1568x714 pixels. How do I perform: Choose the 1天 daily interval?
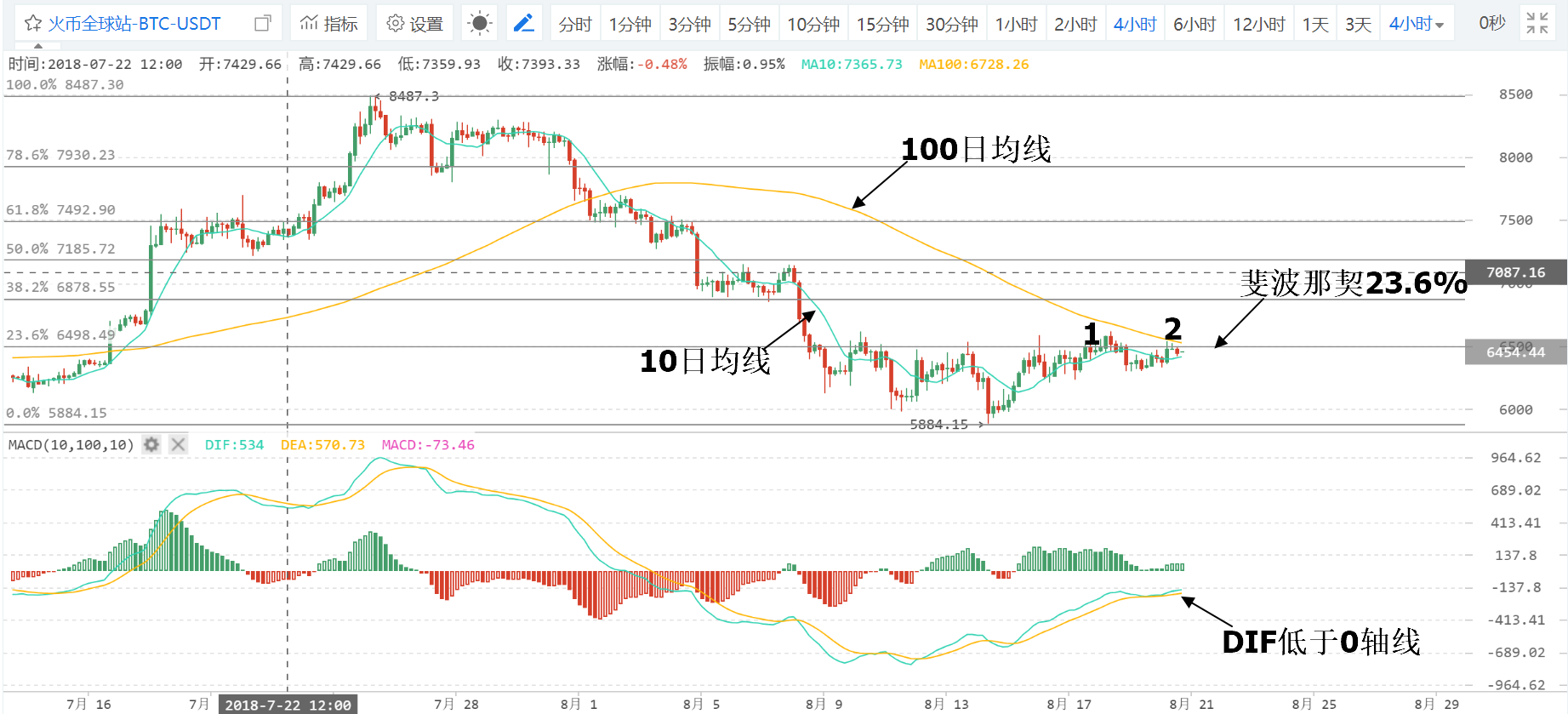tap(1315, 24)
